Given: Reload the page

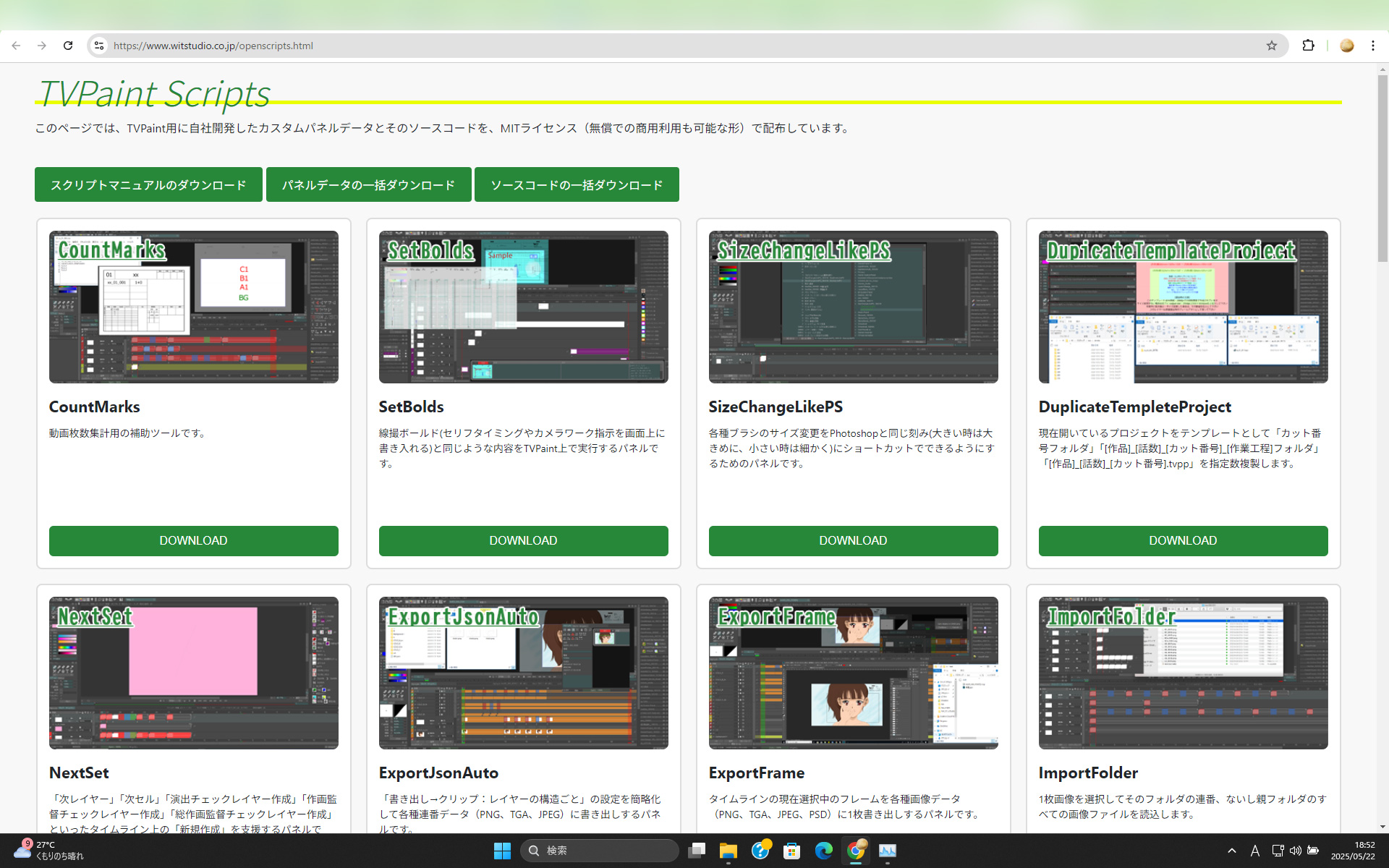Looking at the screenshot, I should click(x=68, y=46).
